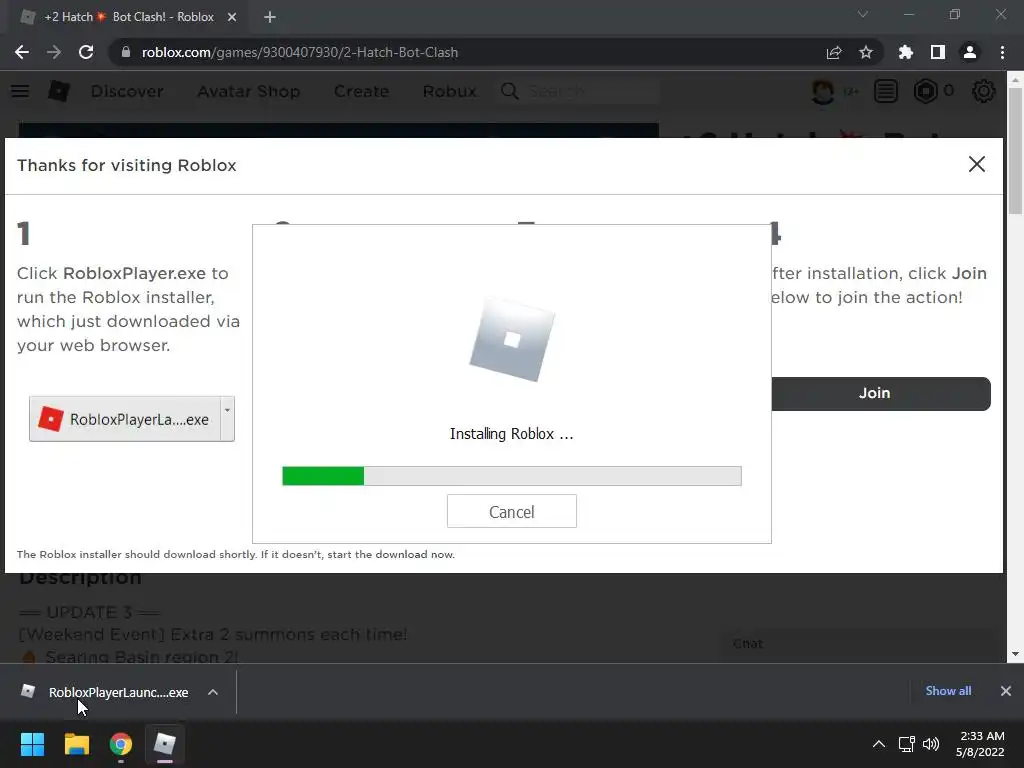Close the downloads bar
This screenshot has height=768, width=1024.
pos(1006,691)
